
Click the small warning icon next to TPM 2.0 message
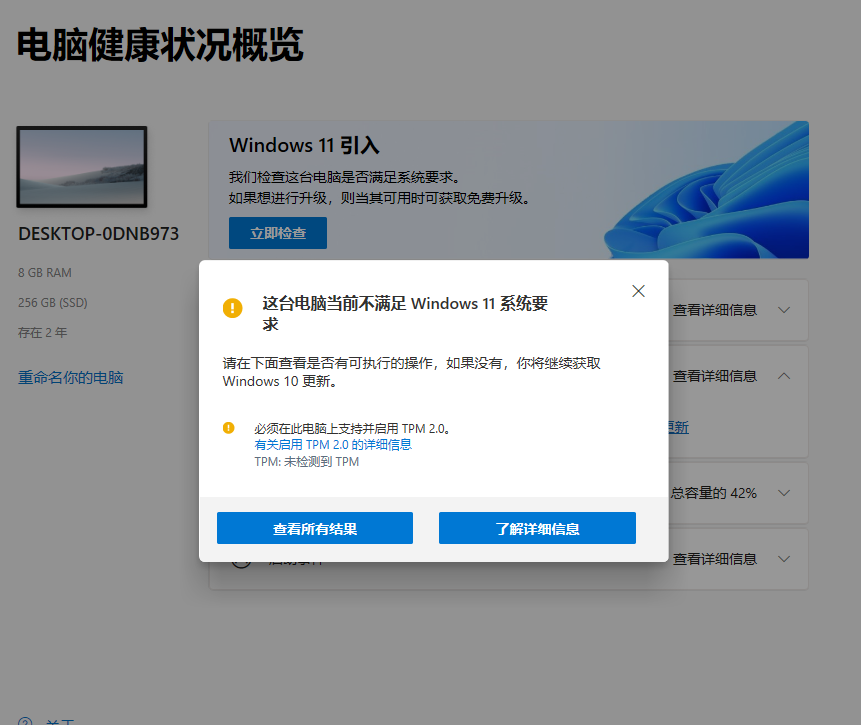click(x=228, y=428)
